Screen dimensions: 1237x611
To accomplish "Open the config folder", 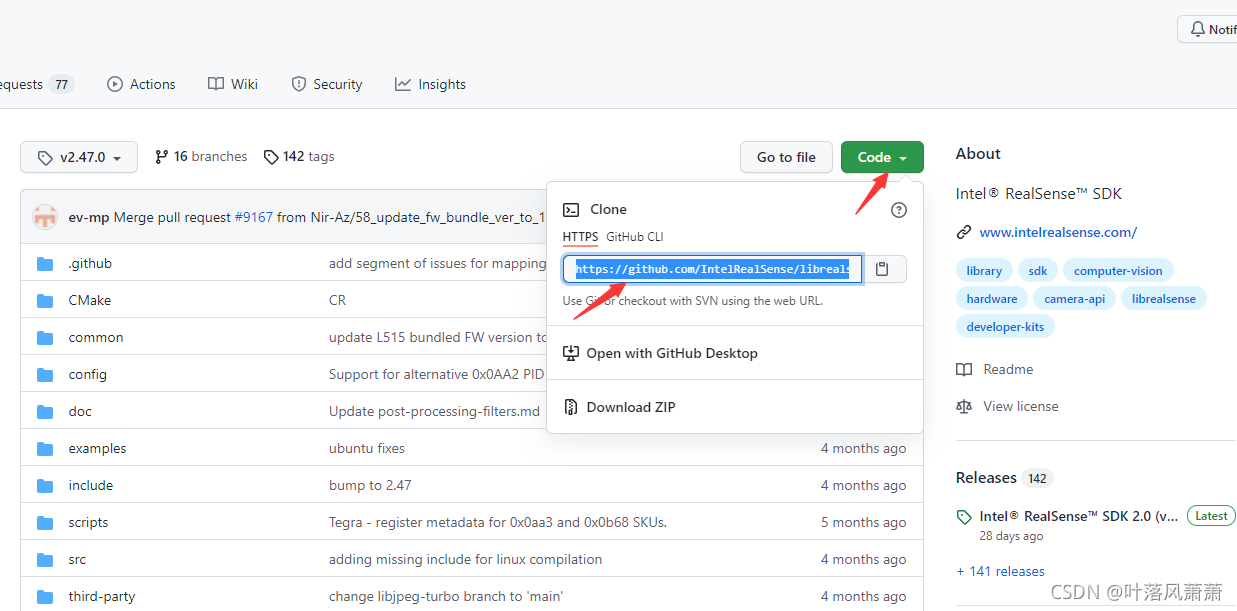I will 88,374.
